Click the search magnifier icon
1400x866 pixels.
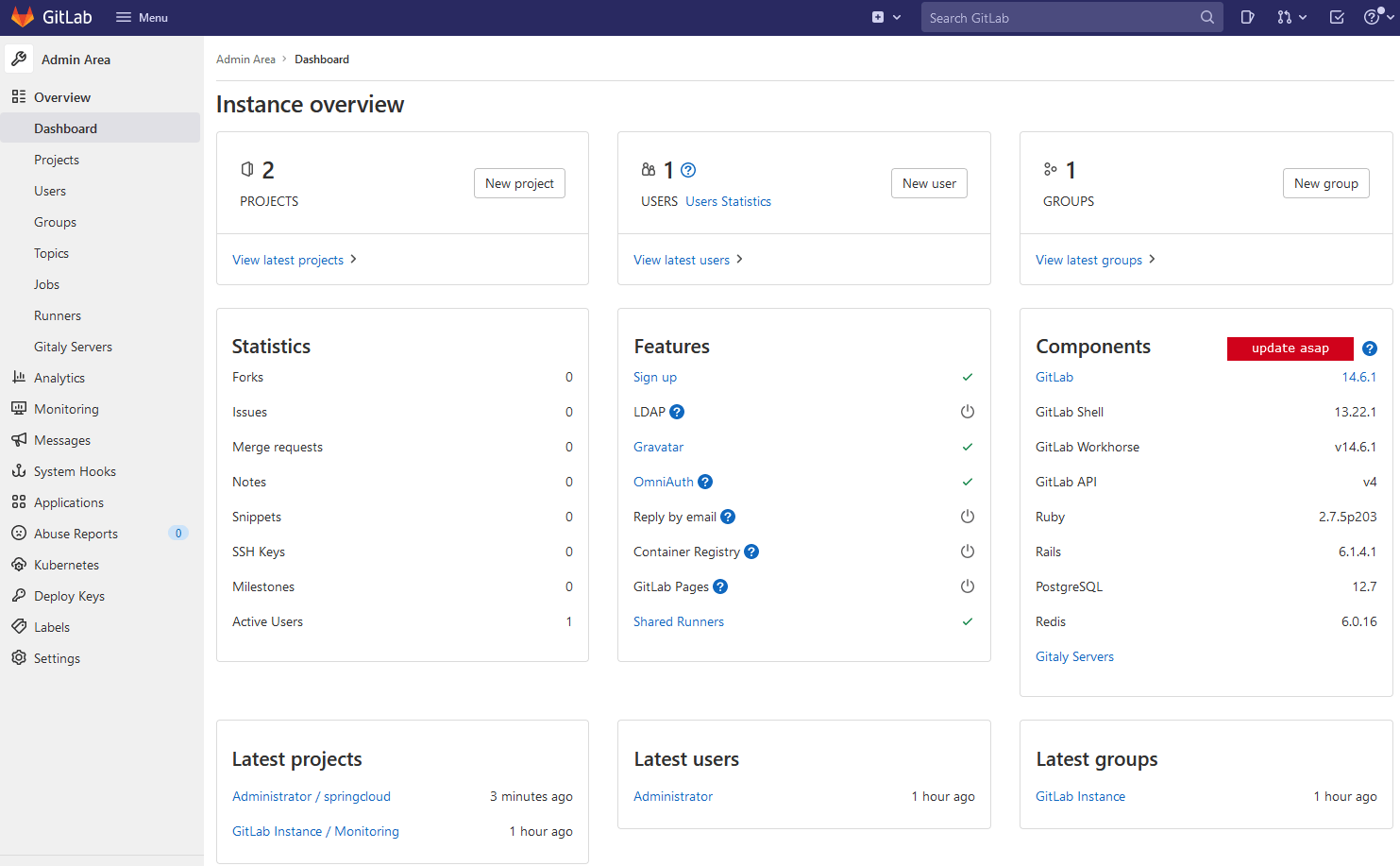coord(1207,18)
